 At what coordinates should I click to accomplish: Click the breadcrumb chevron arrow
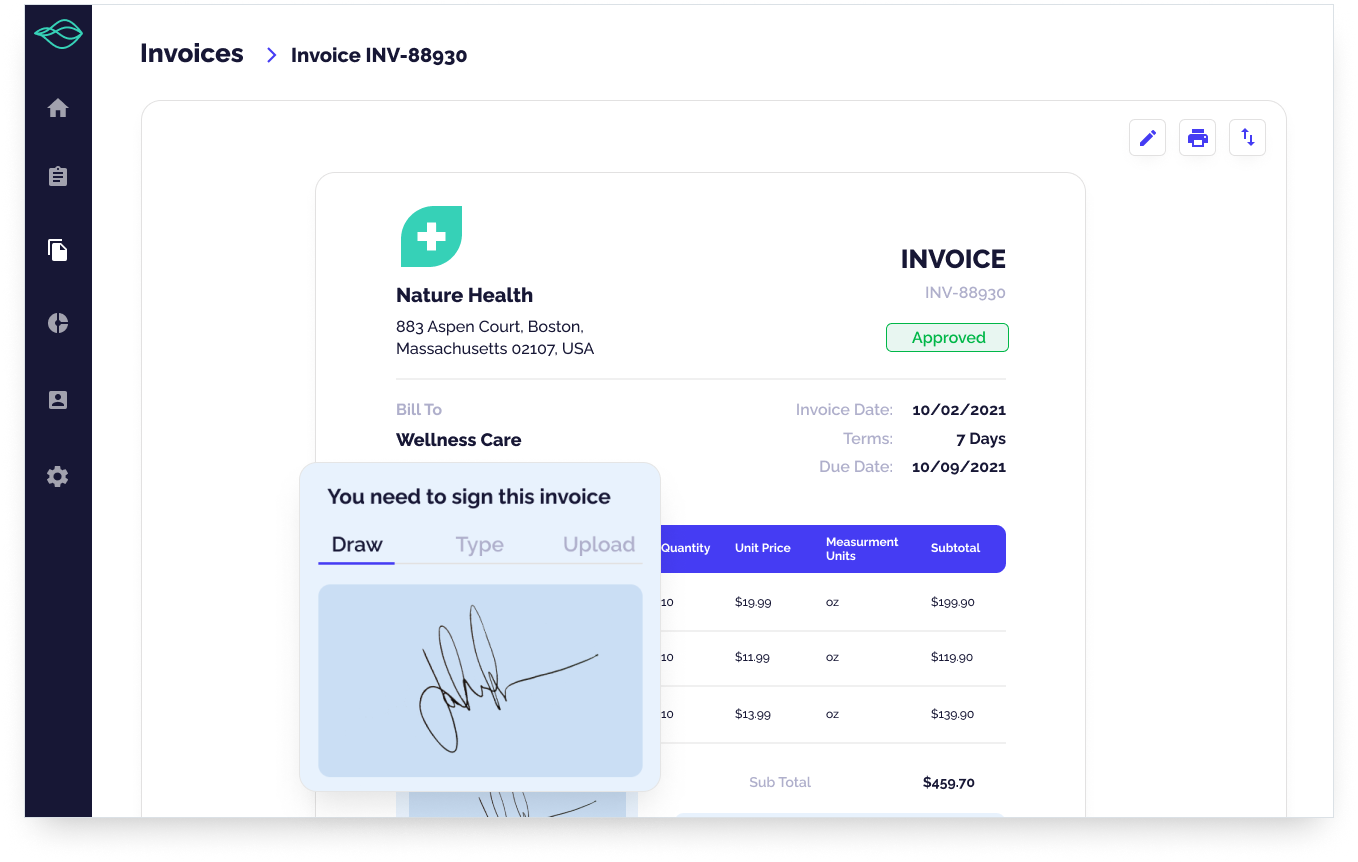[271, 55]
